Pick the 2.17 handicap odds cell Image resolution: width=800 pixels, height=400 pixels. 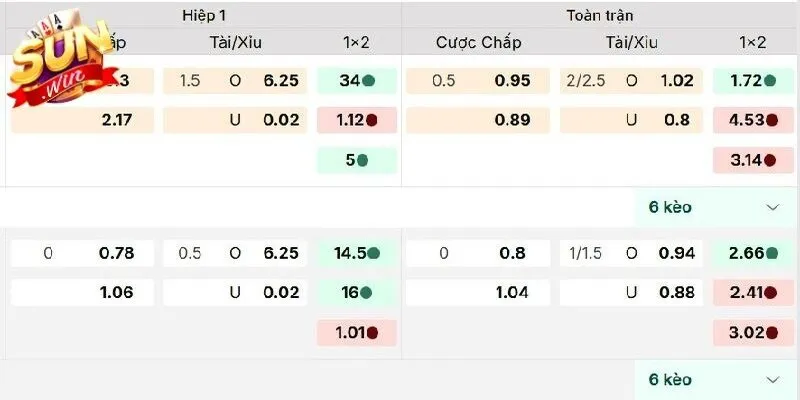(83, 120)
